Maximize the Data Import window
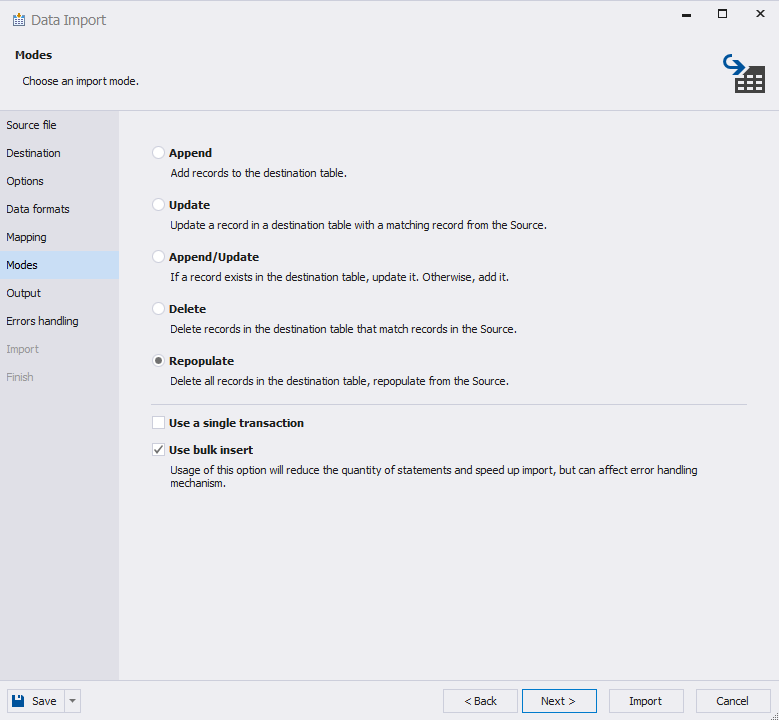Screen dimensions: 779x720 (722, 14)
